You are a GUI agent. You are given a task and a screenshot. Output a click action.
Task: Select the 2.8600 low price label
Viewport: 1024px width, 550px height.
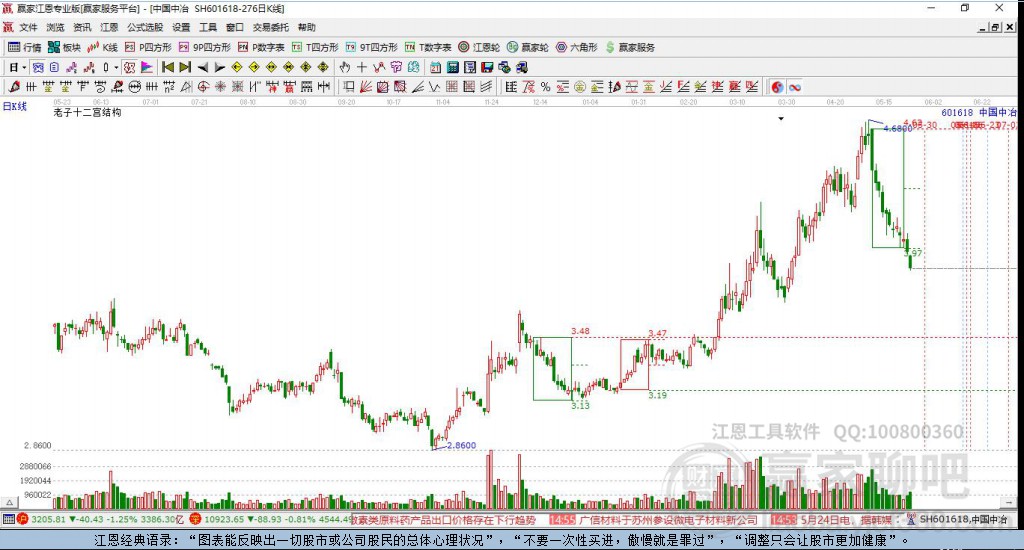(461, 445)
